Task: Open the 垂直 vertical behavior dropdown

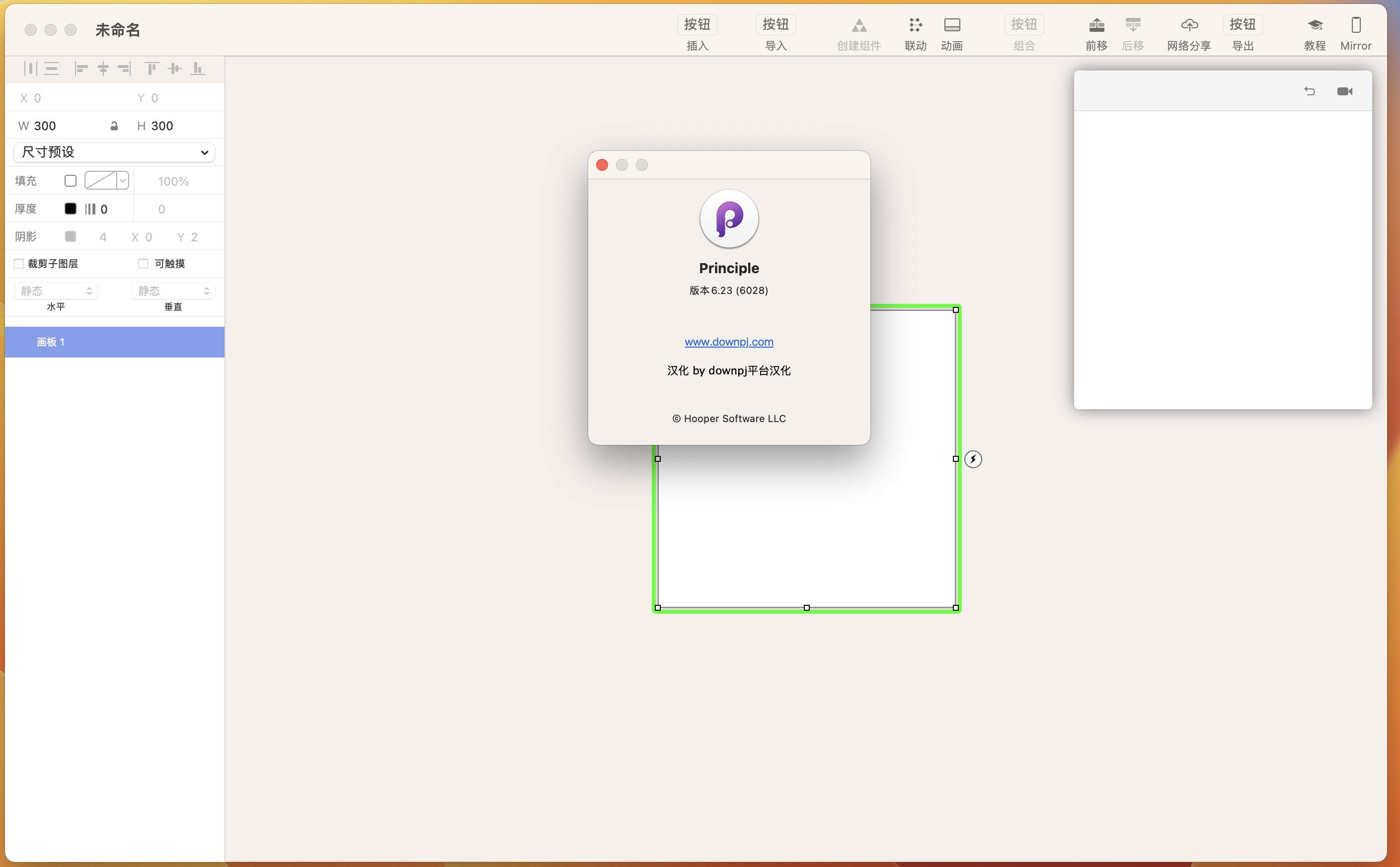Action: coord(172,290)
